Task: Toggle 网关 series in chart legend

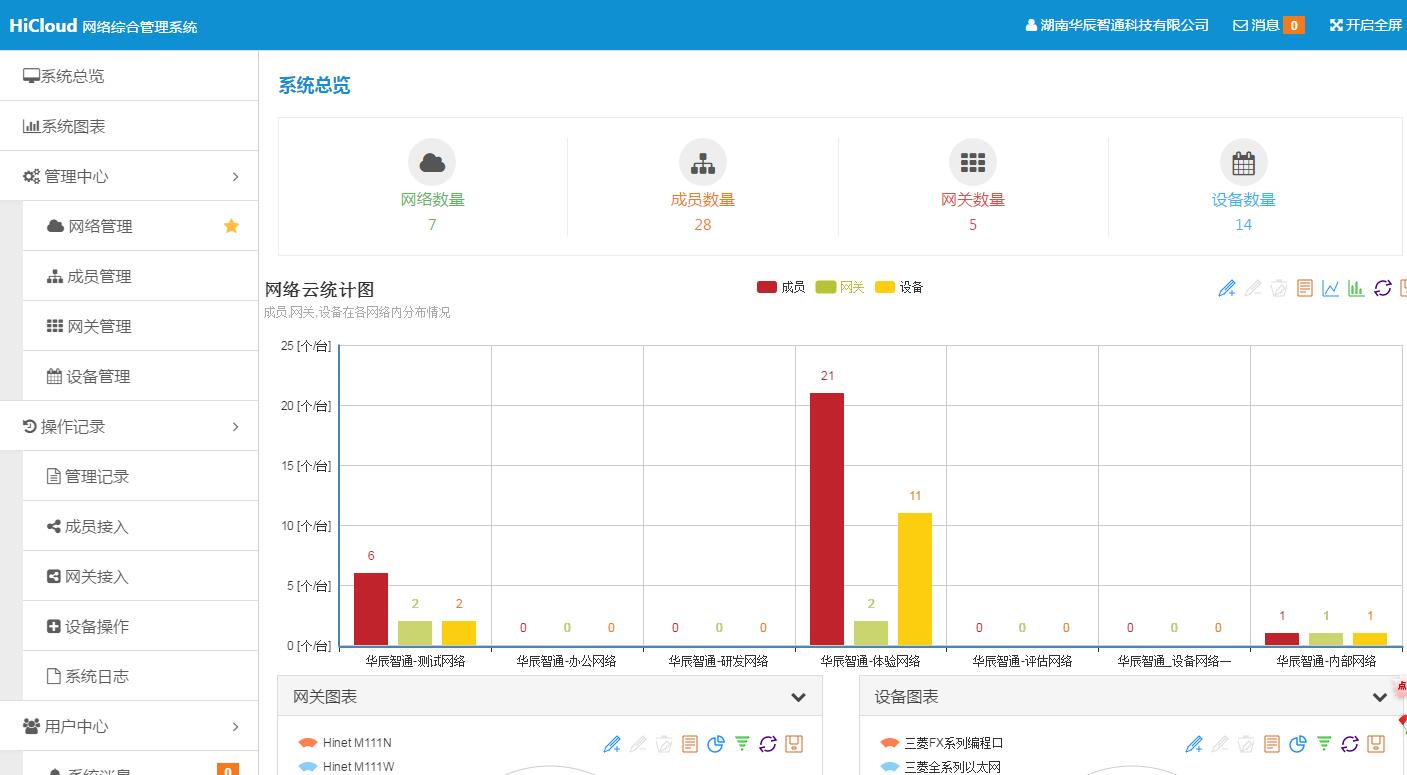Action: coord(840,287)
